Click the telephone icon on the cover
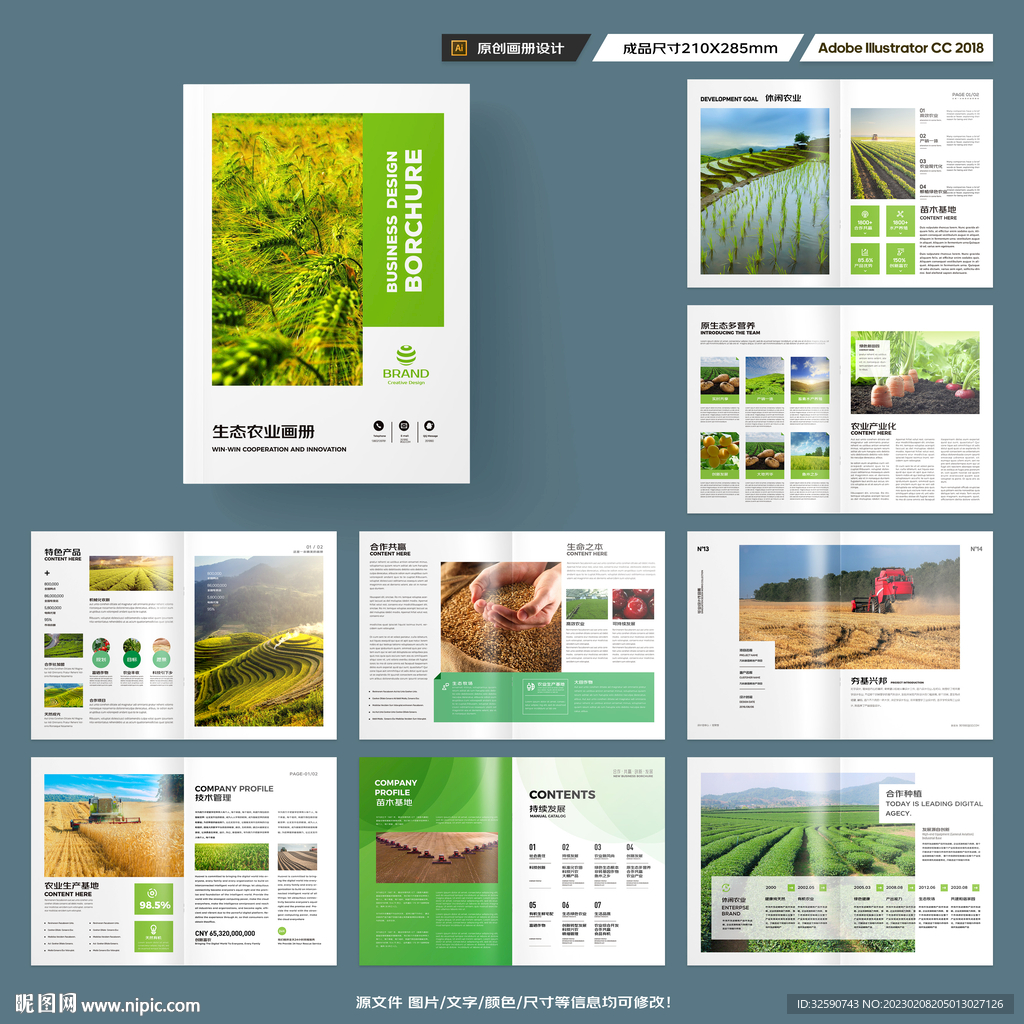This screenshot has width=1024, height=1024. [x=378, y=426]
